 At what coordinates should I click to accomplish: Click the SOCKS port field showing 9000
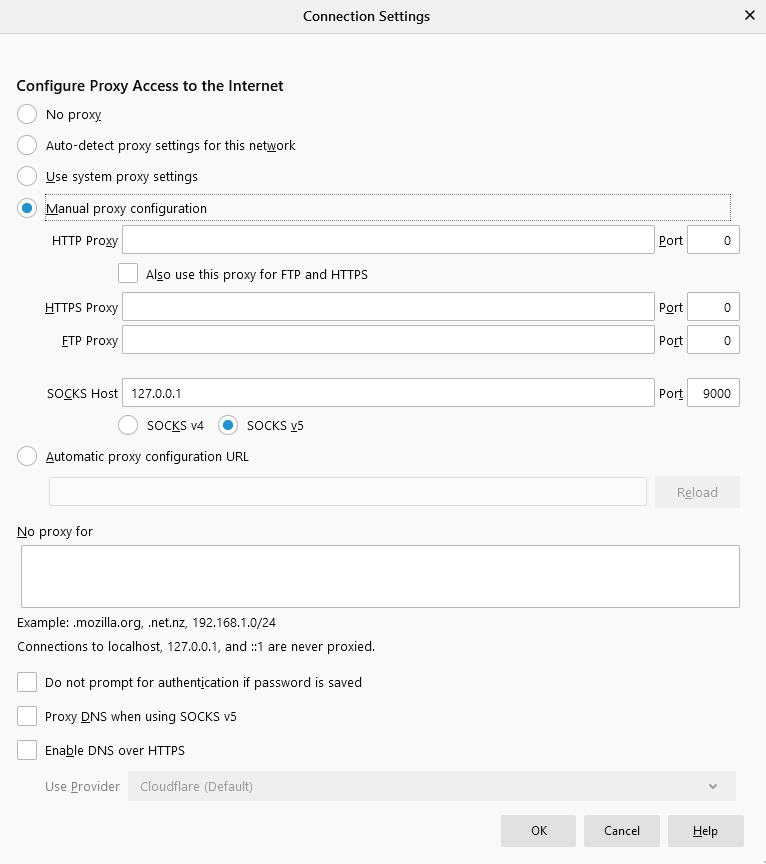[713, 393]
